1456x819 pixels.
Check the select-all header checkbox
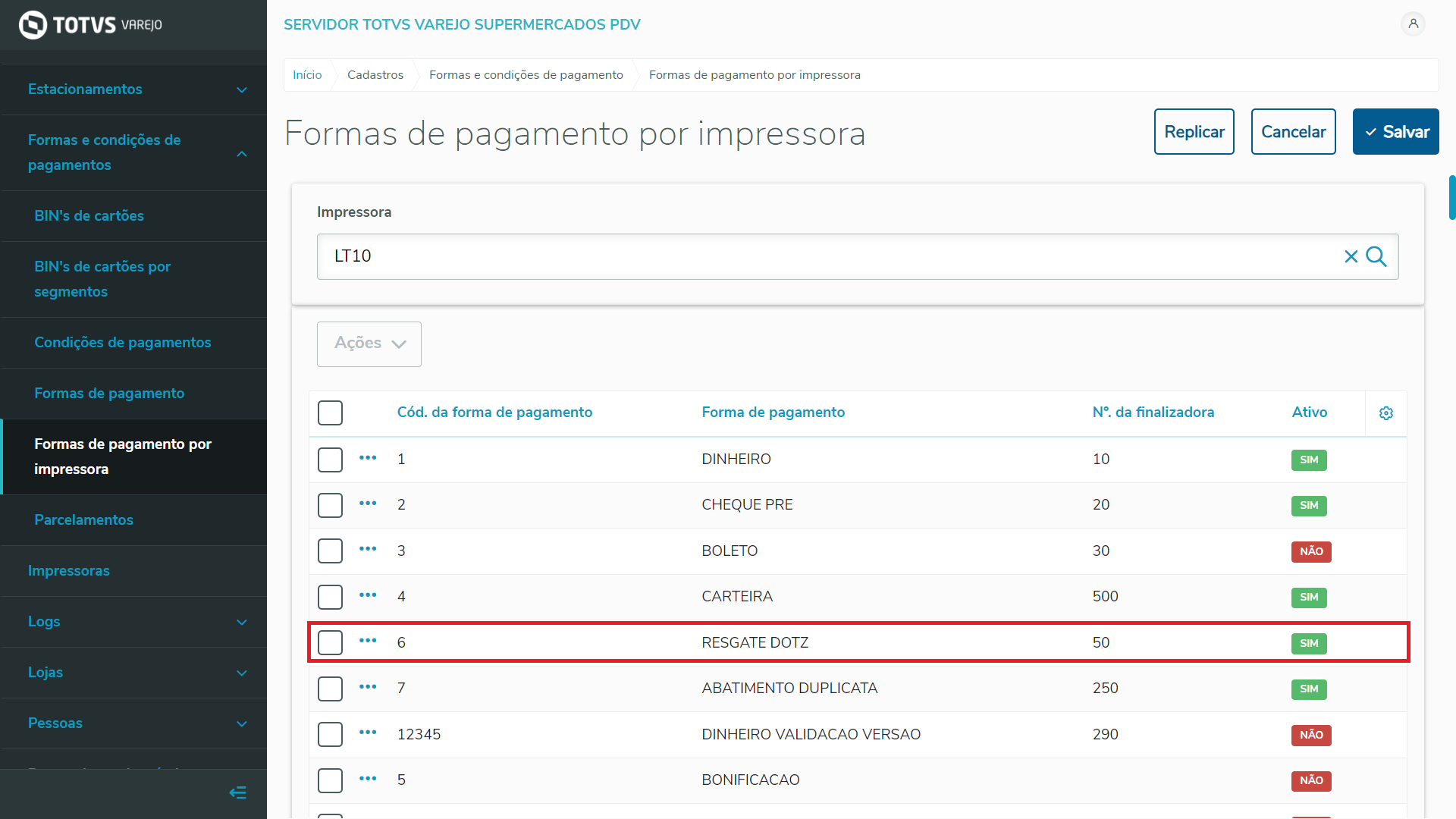click(330, 413)
